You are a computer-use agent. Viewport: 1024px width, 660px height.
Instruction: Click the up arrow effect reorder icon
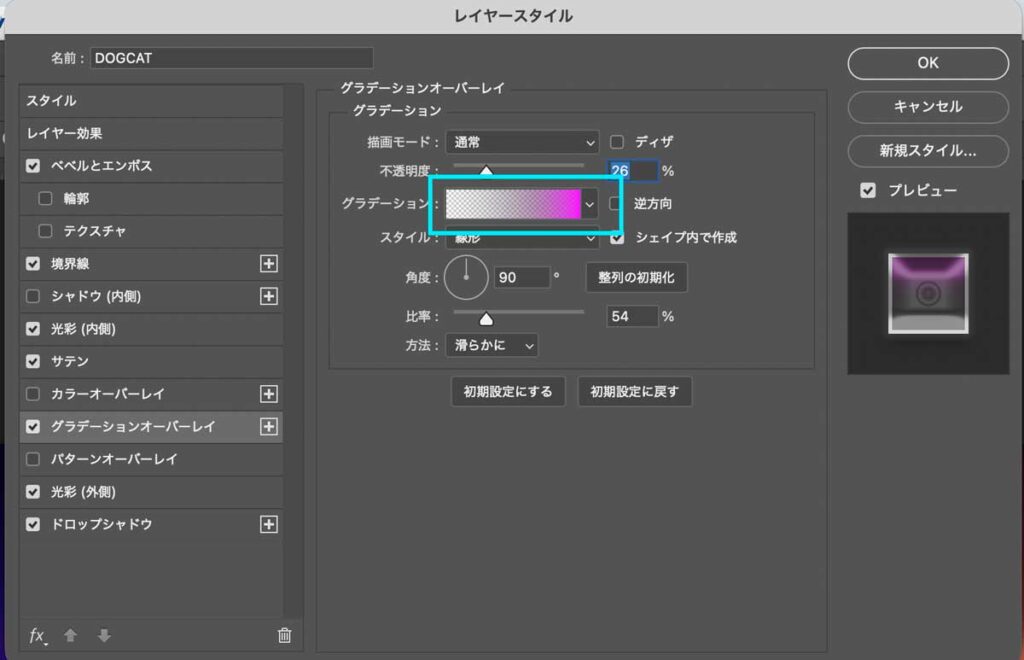click(70, 635)
